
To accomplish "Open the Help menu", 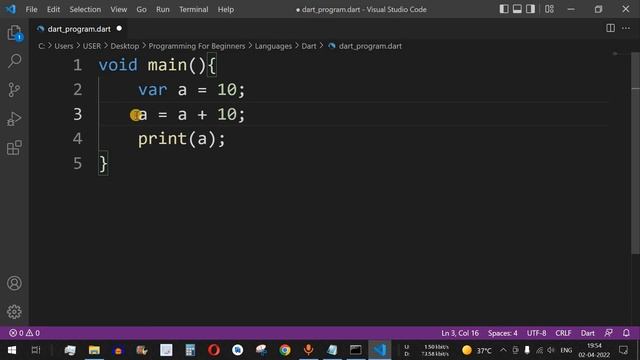I will (225, 9).
